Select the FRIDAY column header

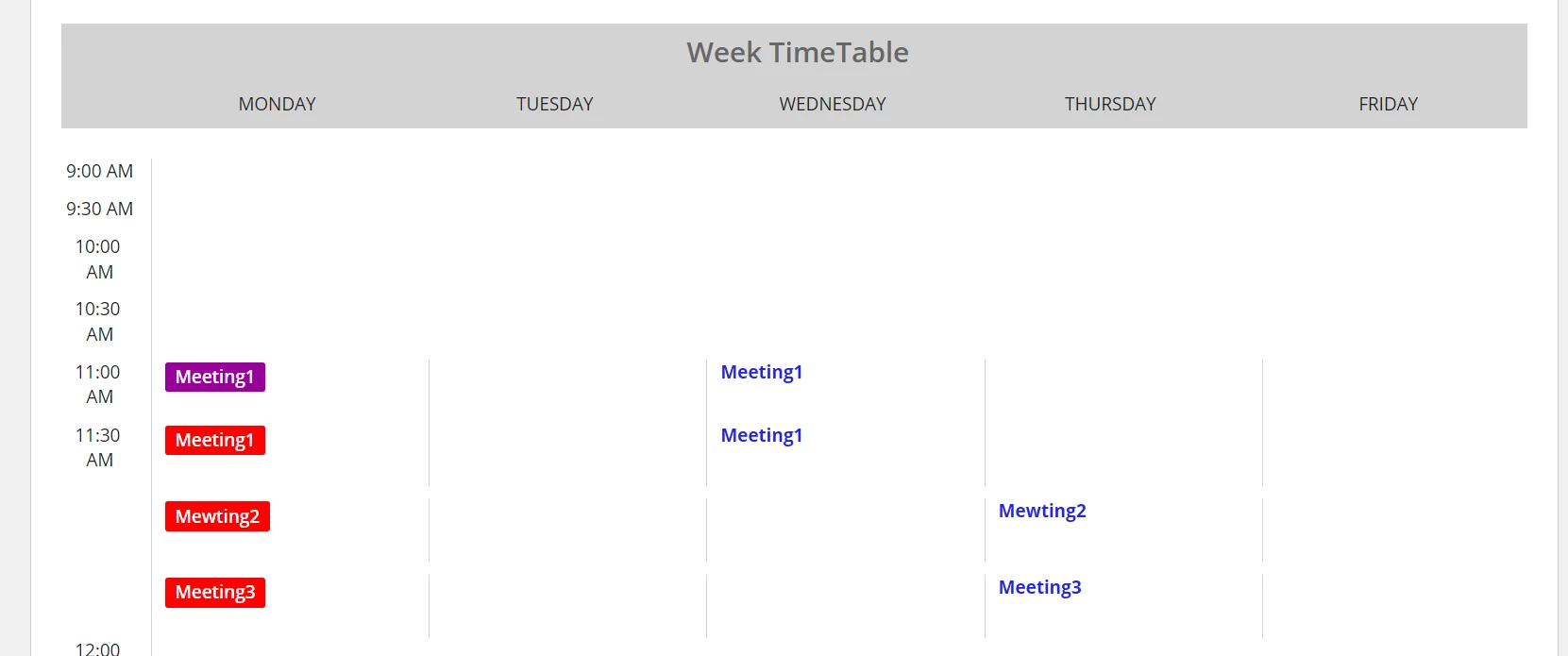(x=1389, y=104)
